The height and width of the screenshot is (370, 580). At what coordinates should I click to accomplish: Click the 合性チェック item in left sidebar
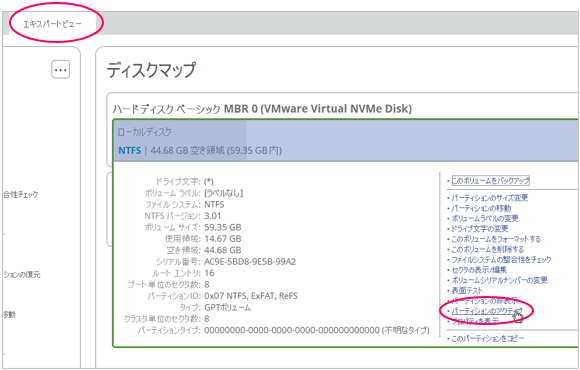pyautogui.click(x=21, y=195)
